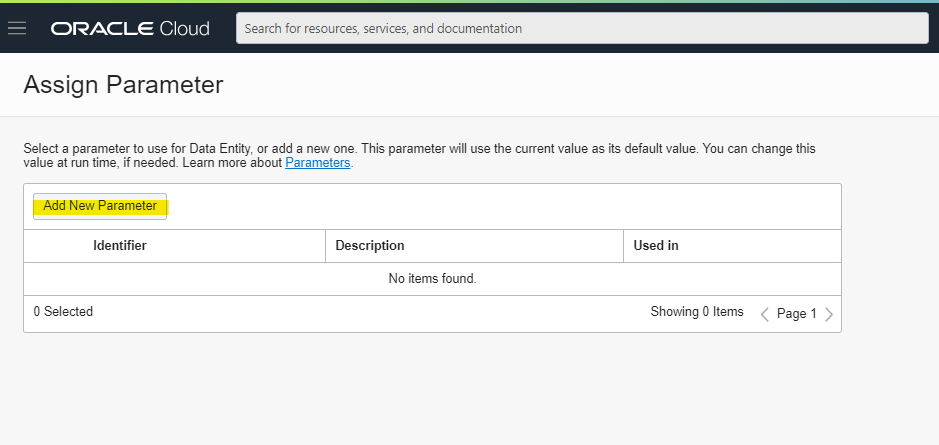Image resolution: width=939 pixels, height=445 pixels.
Task: Click the 0 Selected counter
Action: [x=63, y=311]
